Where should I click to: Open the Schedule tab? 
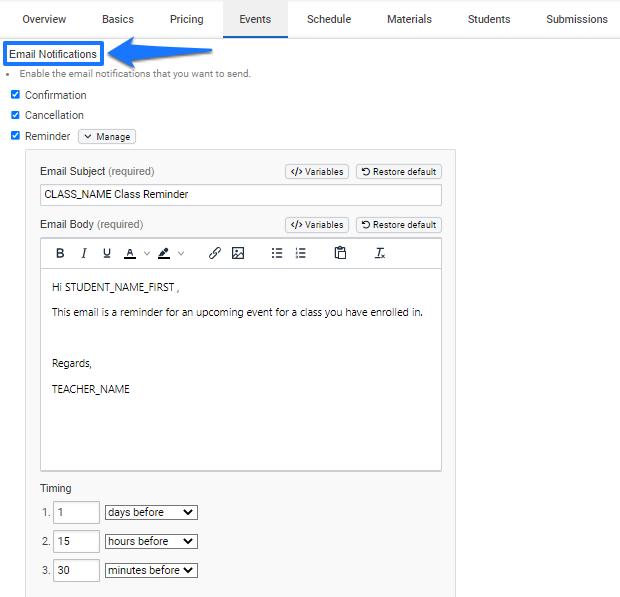(x=329, y=19)
